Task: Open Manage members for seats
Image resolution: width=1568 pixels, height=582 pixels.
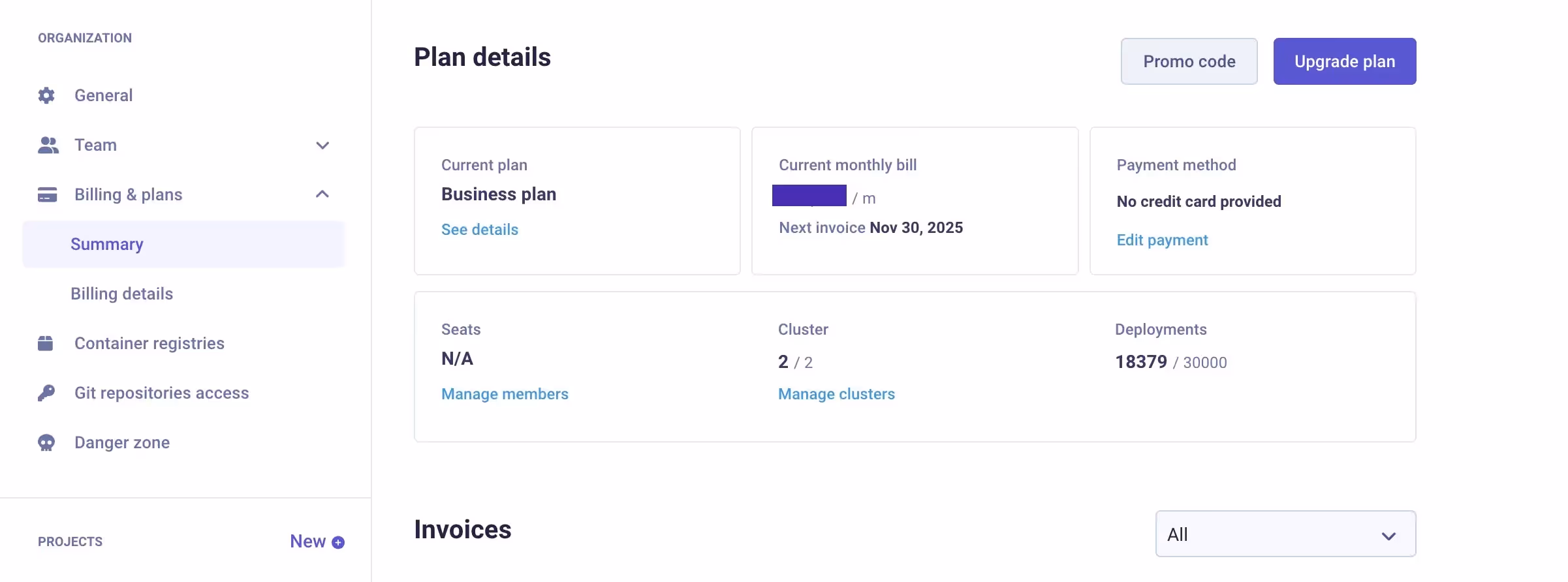Action: click(505, 393)
